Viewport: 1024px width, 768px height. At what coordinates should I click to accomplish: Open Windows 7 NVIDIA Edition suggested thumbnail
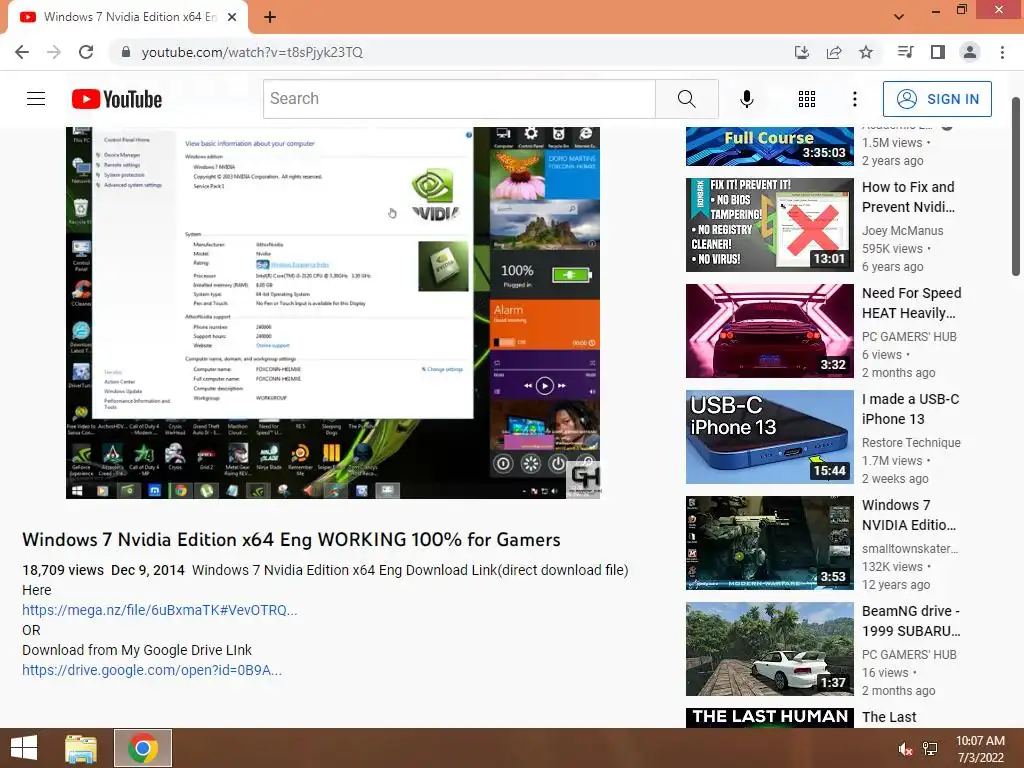[769, 543]
